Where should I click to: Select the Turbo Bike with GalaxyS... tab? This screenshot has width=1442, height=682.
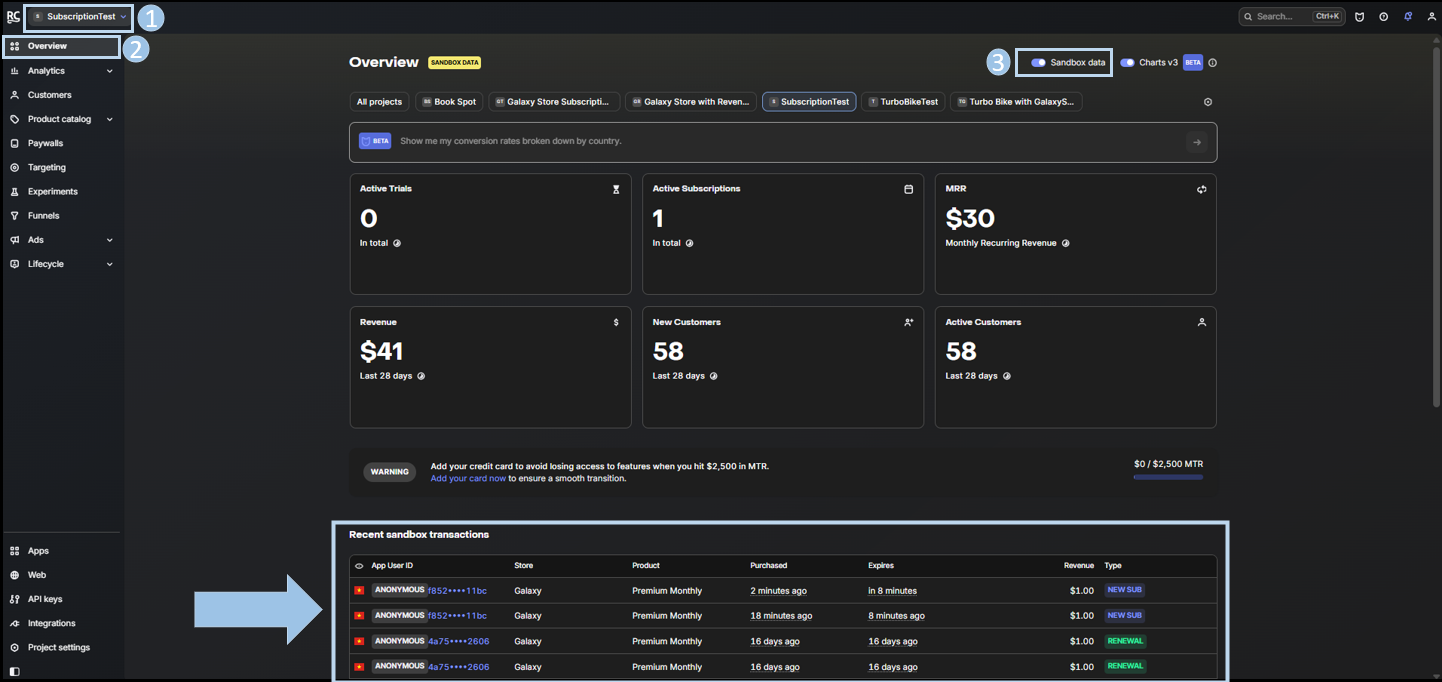[1016, 102]
